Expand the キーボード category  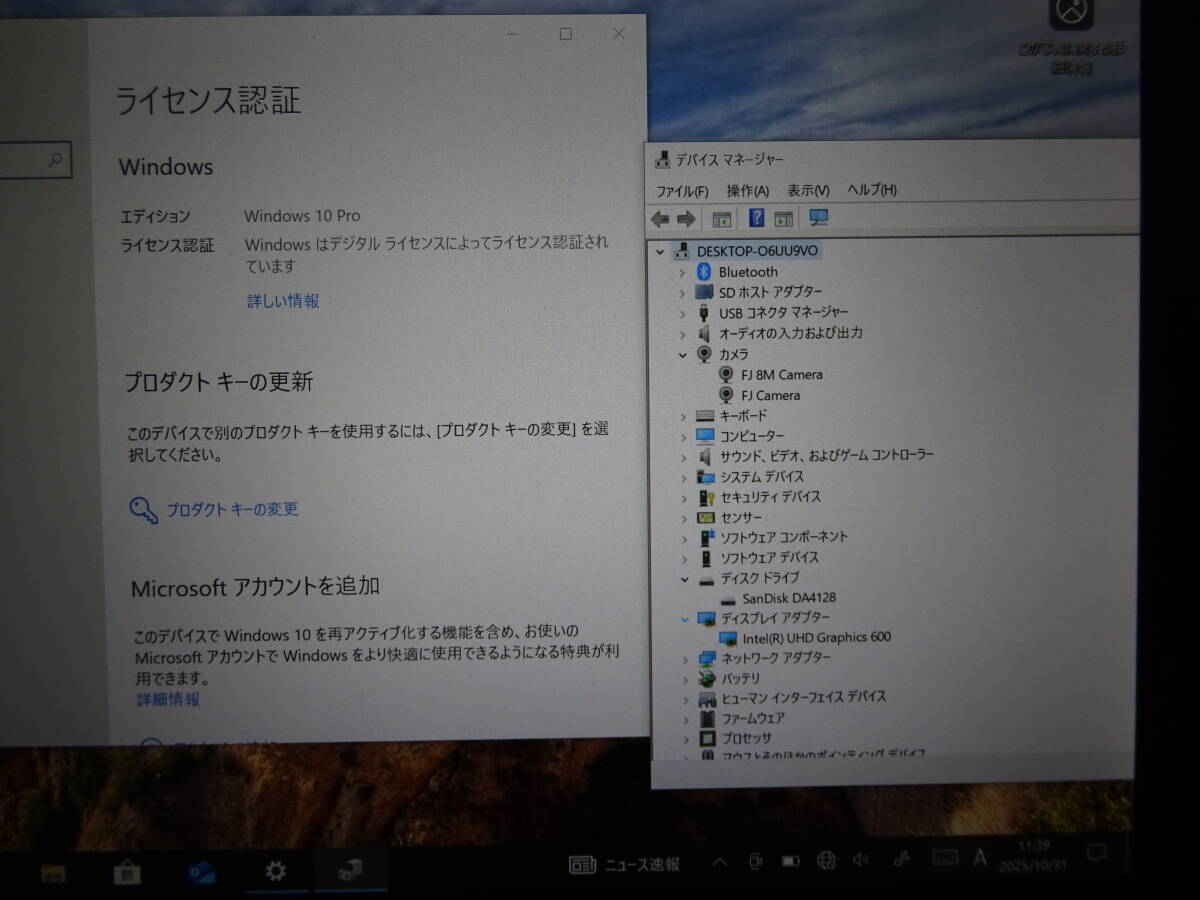683,416
